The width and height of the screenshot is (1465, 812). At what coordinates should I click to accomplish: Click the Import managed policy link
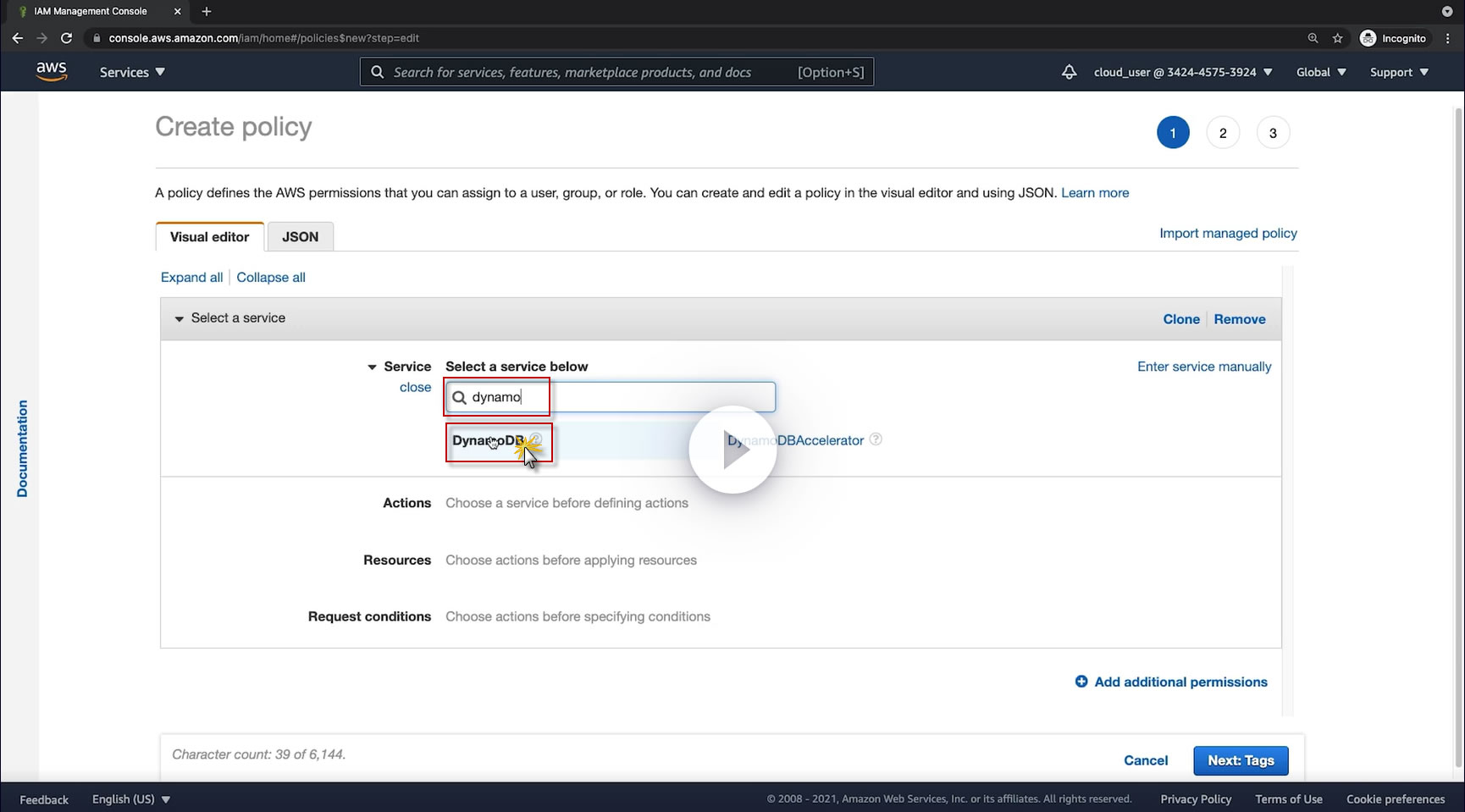tap(1228, 233)
